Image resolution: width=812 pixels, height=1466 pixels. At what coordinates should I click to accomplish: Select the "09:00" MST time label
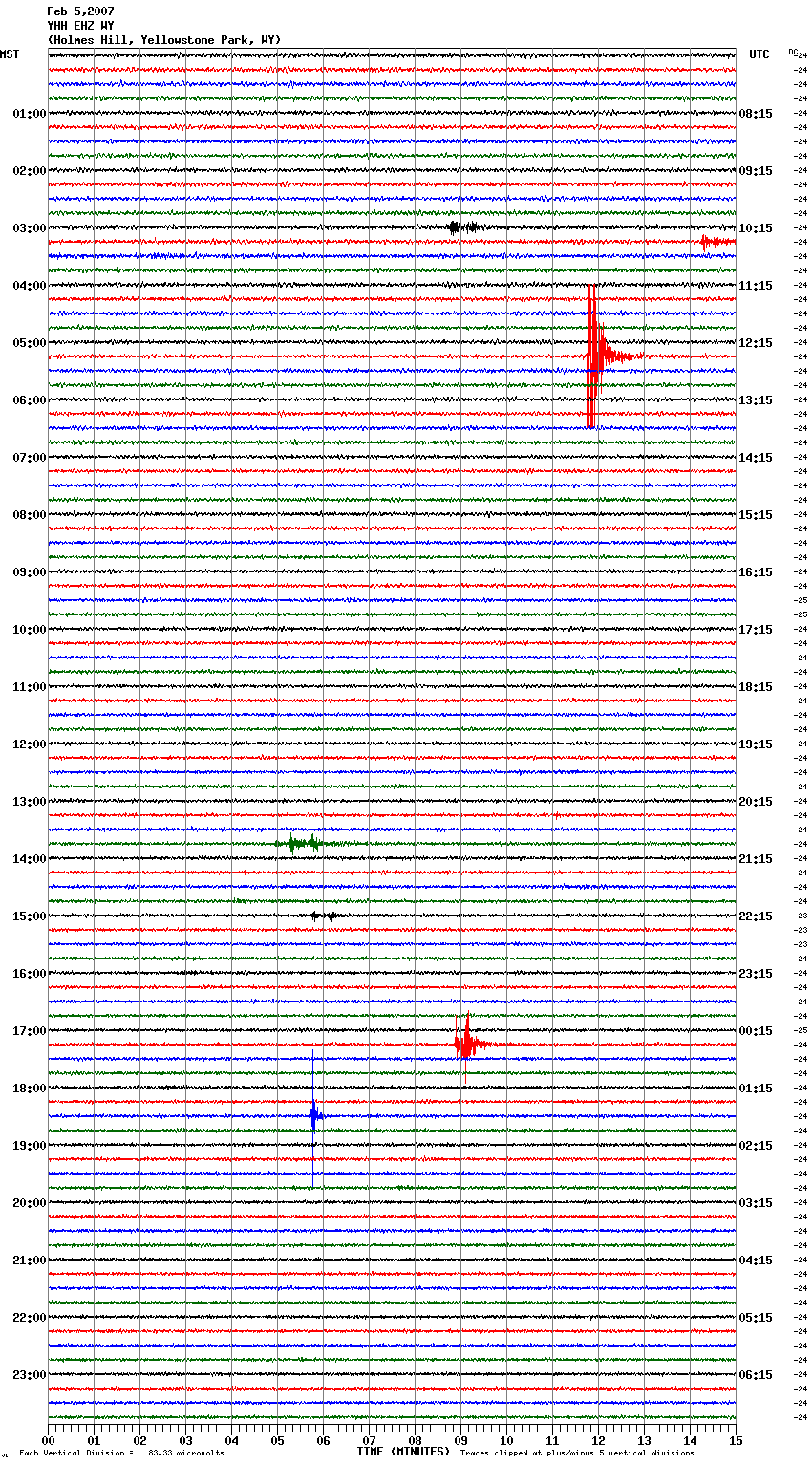30,572
